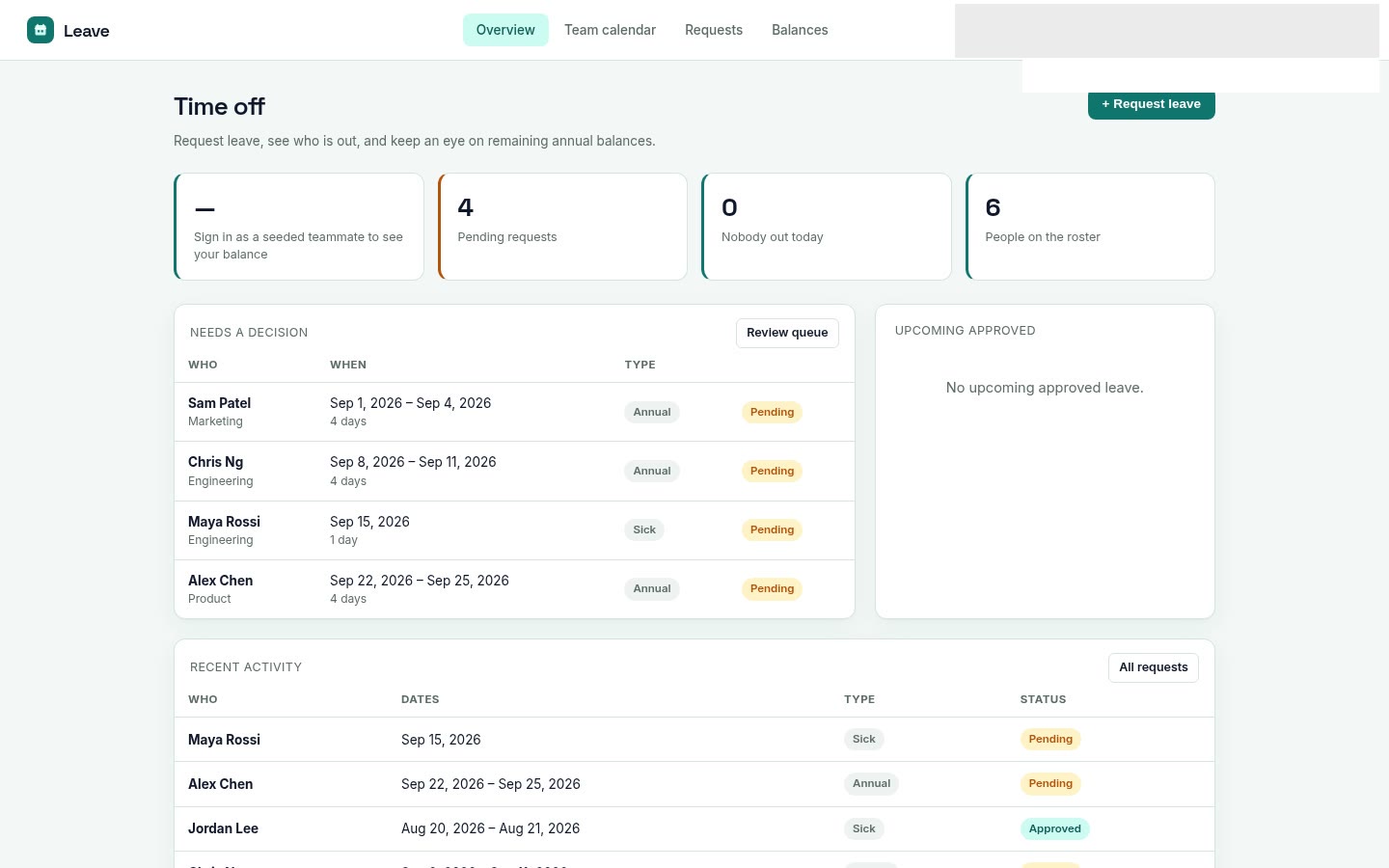The height and width of the screenshot is (868, 1389).
Task: Select the Pending requests card
Action: click(x=562, y=227)
